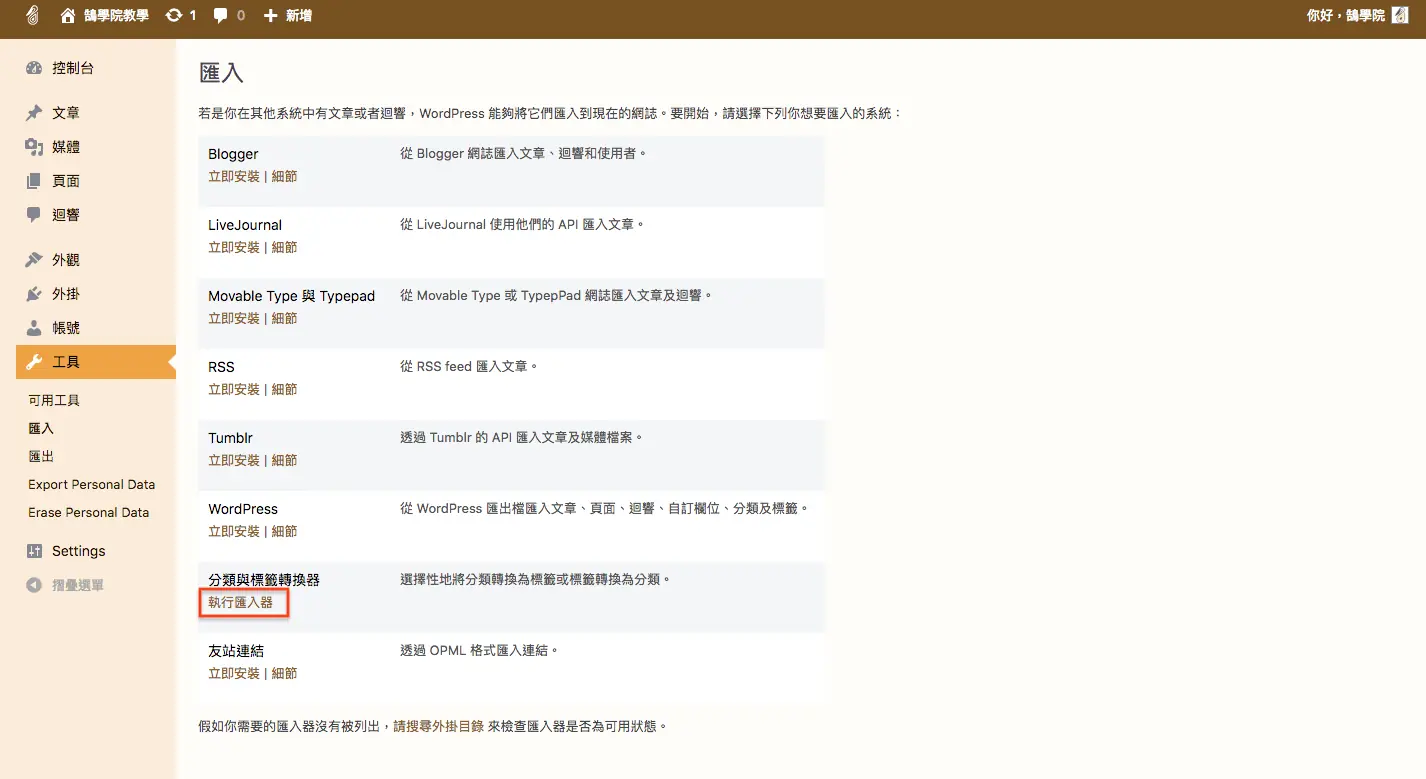Open the 可用工具 submenu item
The height and width of the screenshot is (779, 1426).
54,400
